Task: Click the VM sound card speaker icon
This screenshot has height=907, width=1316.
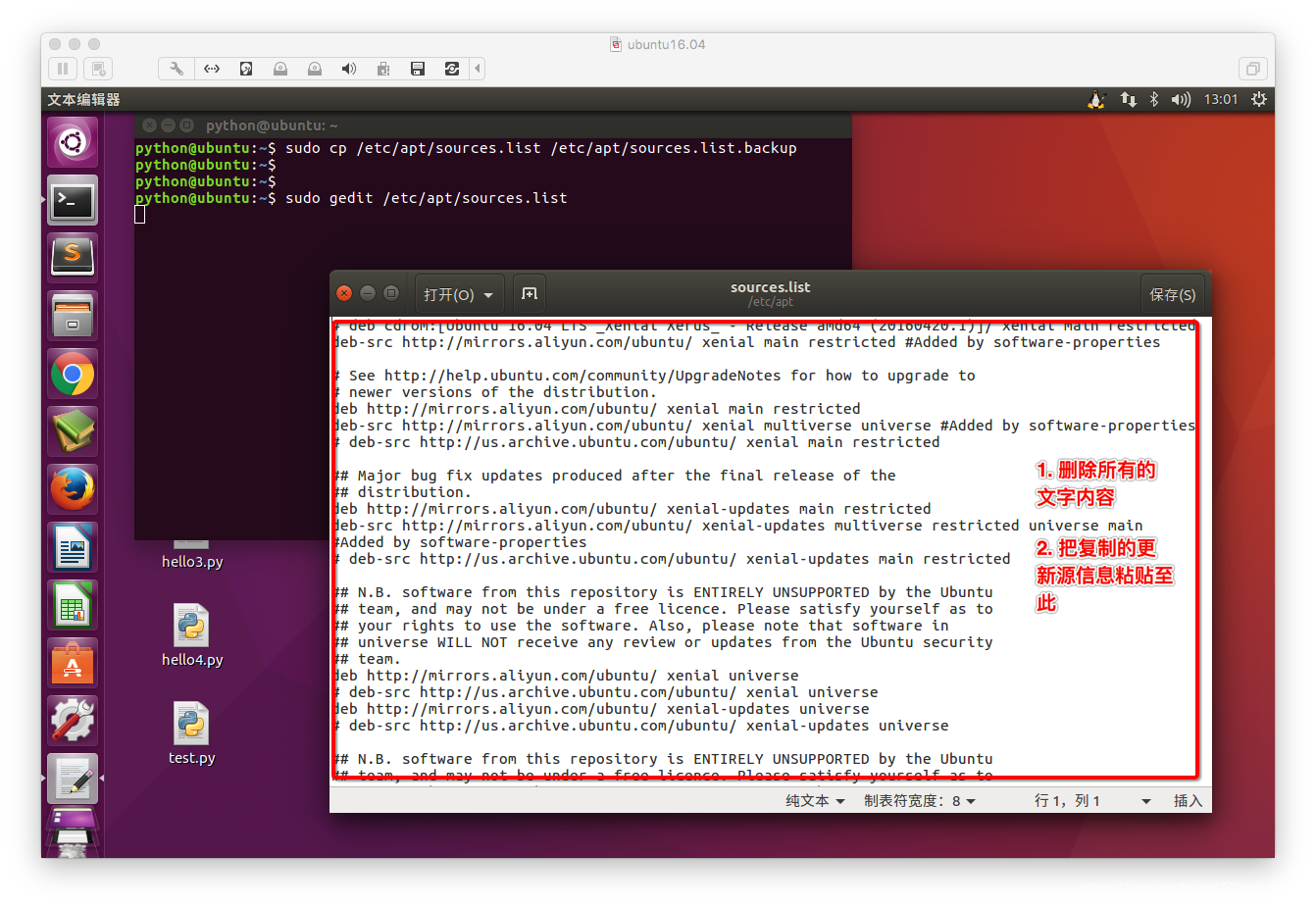Action: pyautogui.click(x=349, y=69)
